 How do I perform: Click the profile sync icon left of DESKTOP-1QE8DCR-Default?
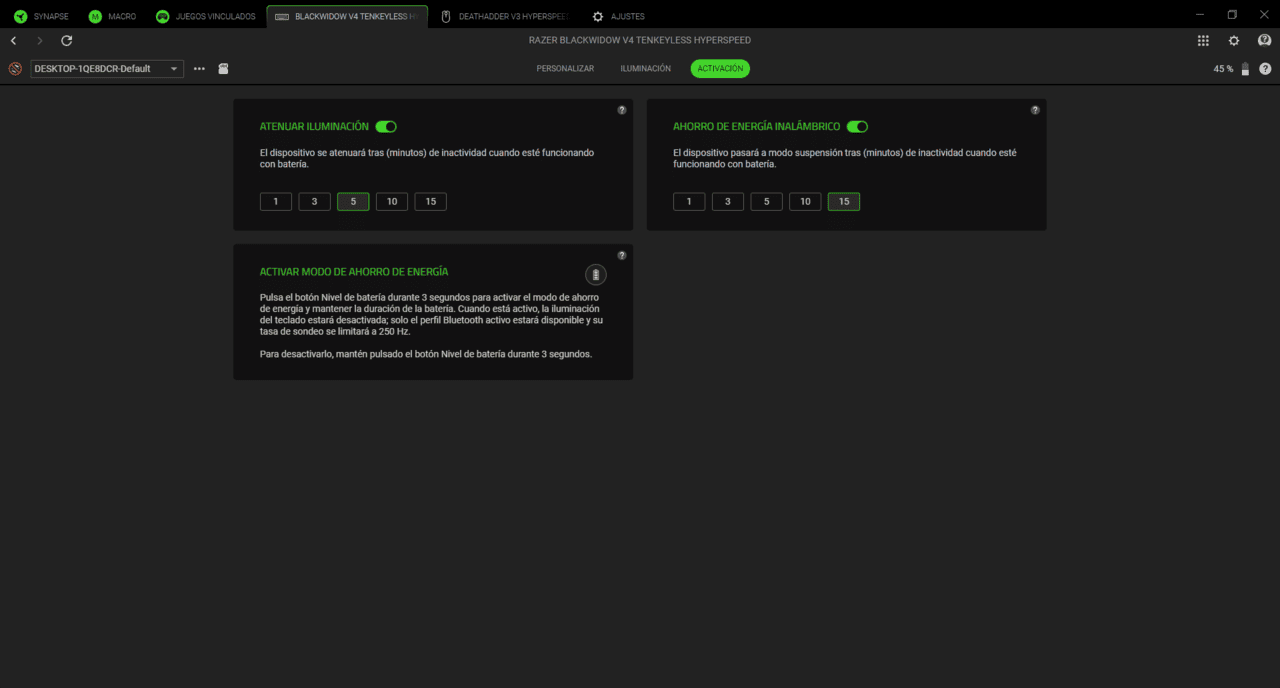15,69
